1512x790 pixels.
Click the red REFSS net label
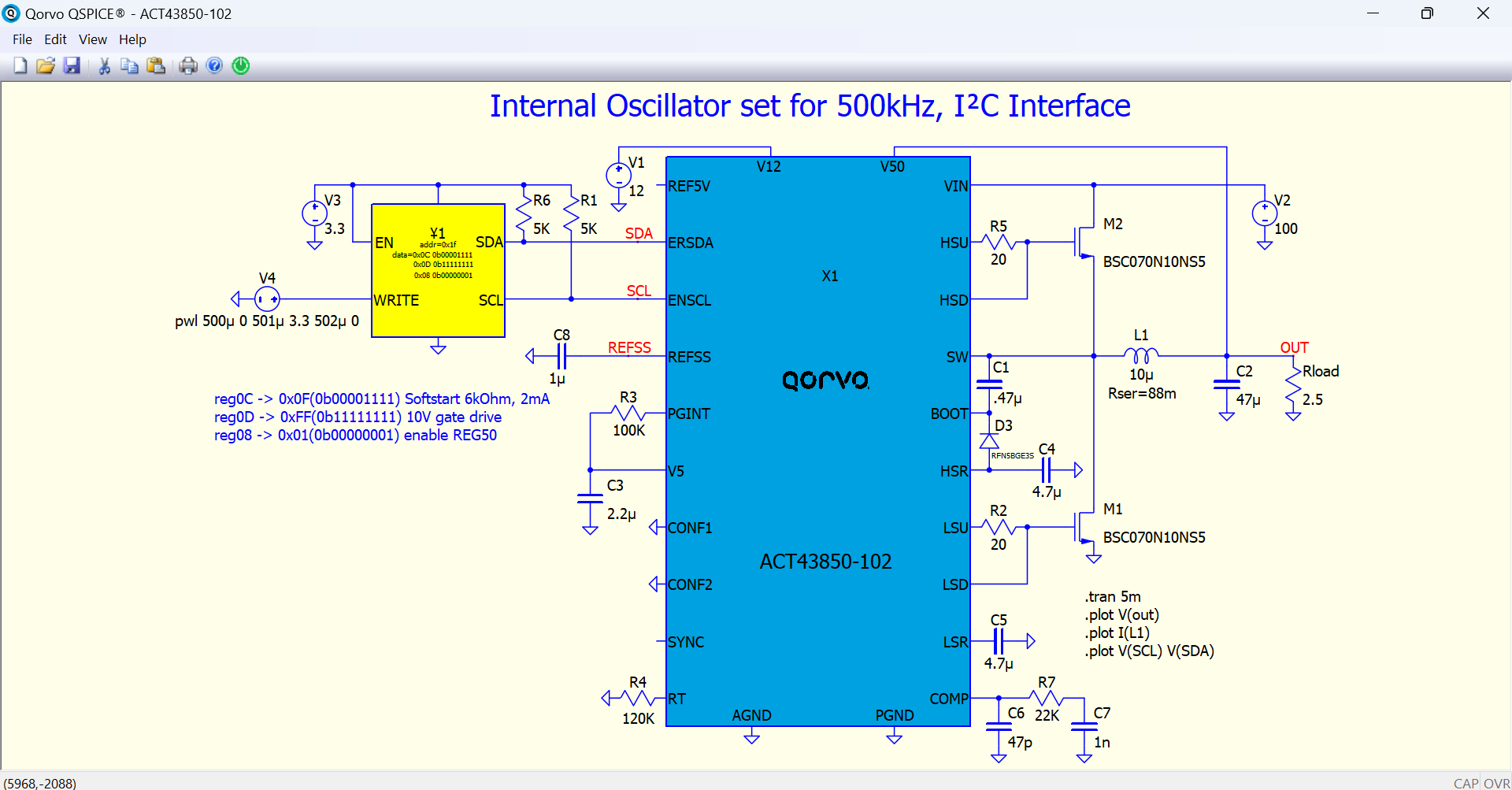[629, 347]
